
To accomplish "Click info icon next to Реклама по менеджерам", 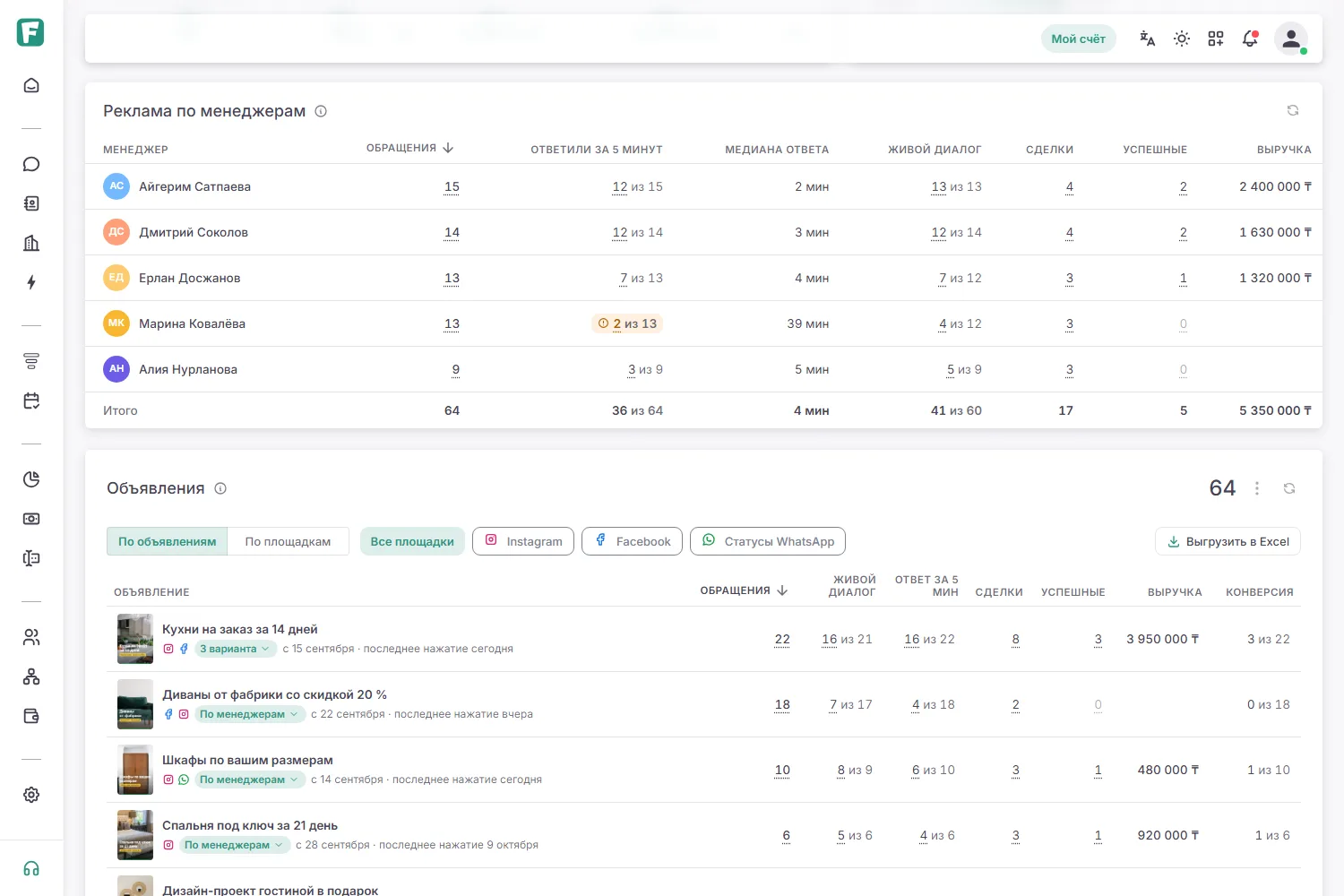I will (x=321, y=111).
